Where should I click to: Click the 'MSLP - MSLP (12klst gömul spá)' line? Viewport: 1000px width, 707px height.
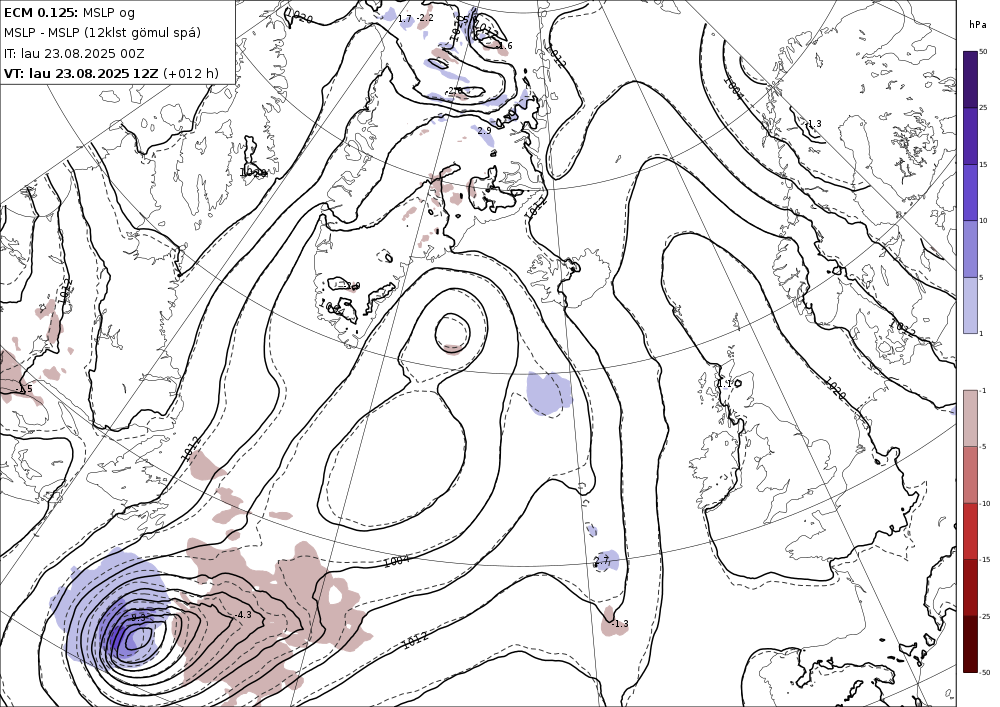102,33
